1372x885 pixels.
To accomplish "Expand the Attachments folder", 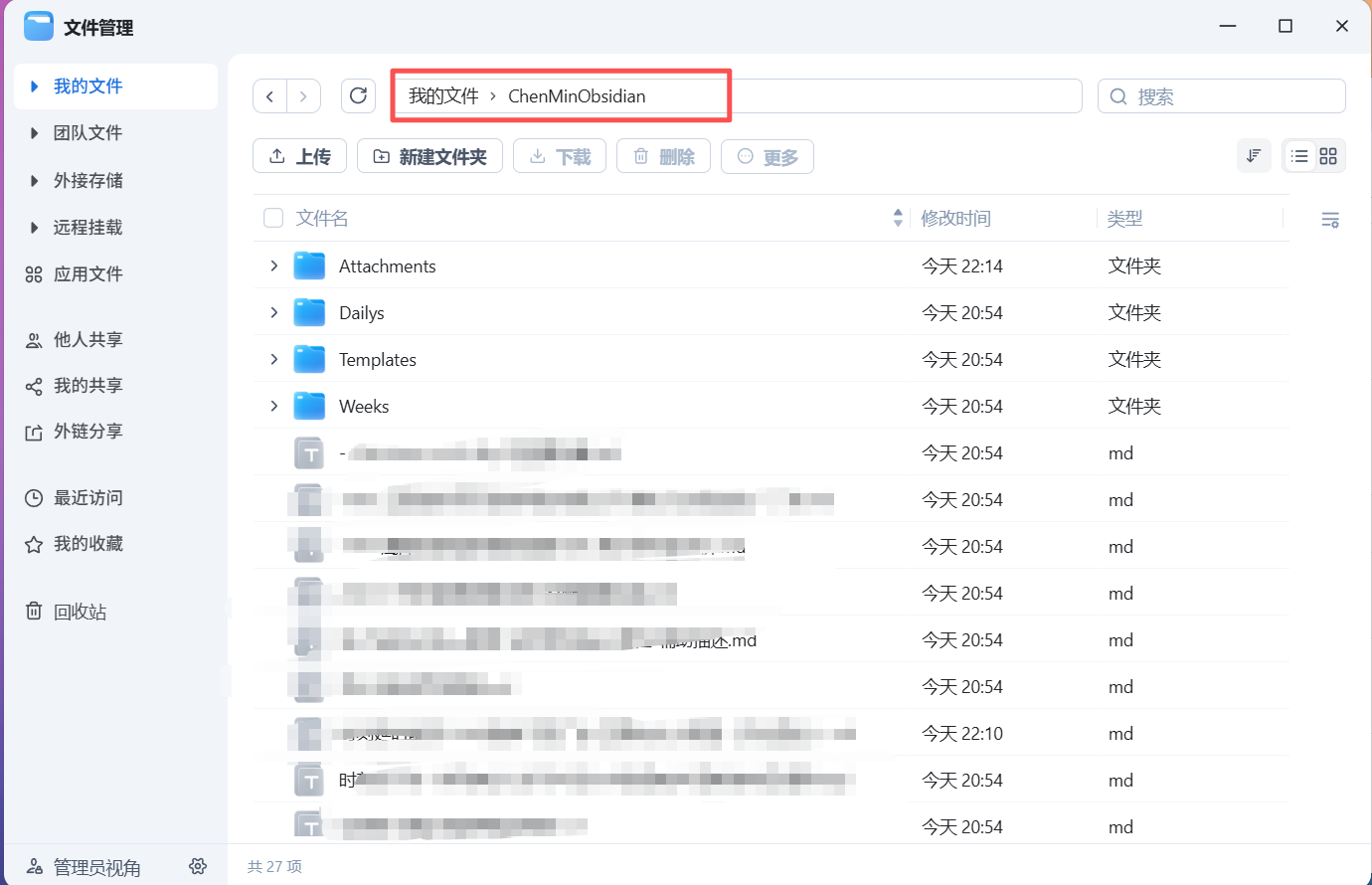I will [x=273, y=265].
